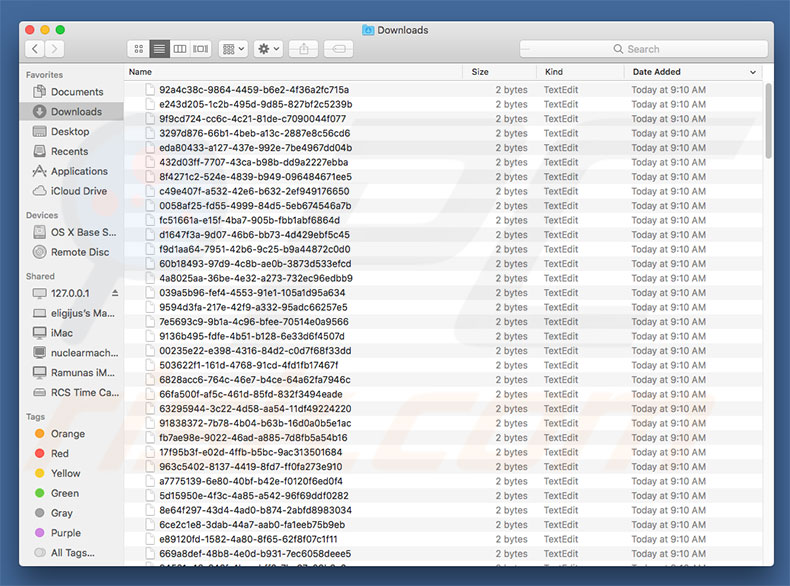790x586 pixels.
Task: Switch to column view
Action: pyautogui.click(x=180, y=48)
